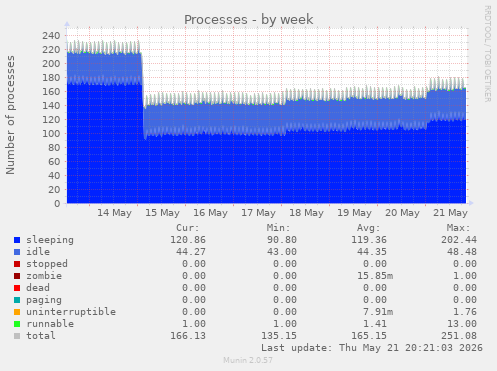Click the 100 y-axis tick label
This screenshot has height=371, width=497.
51,134
